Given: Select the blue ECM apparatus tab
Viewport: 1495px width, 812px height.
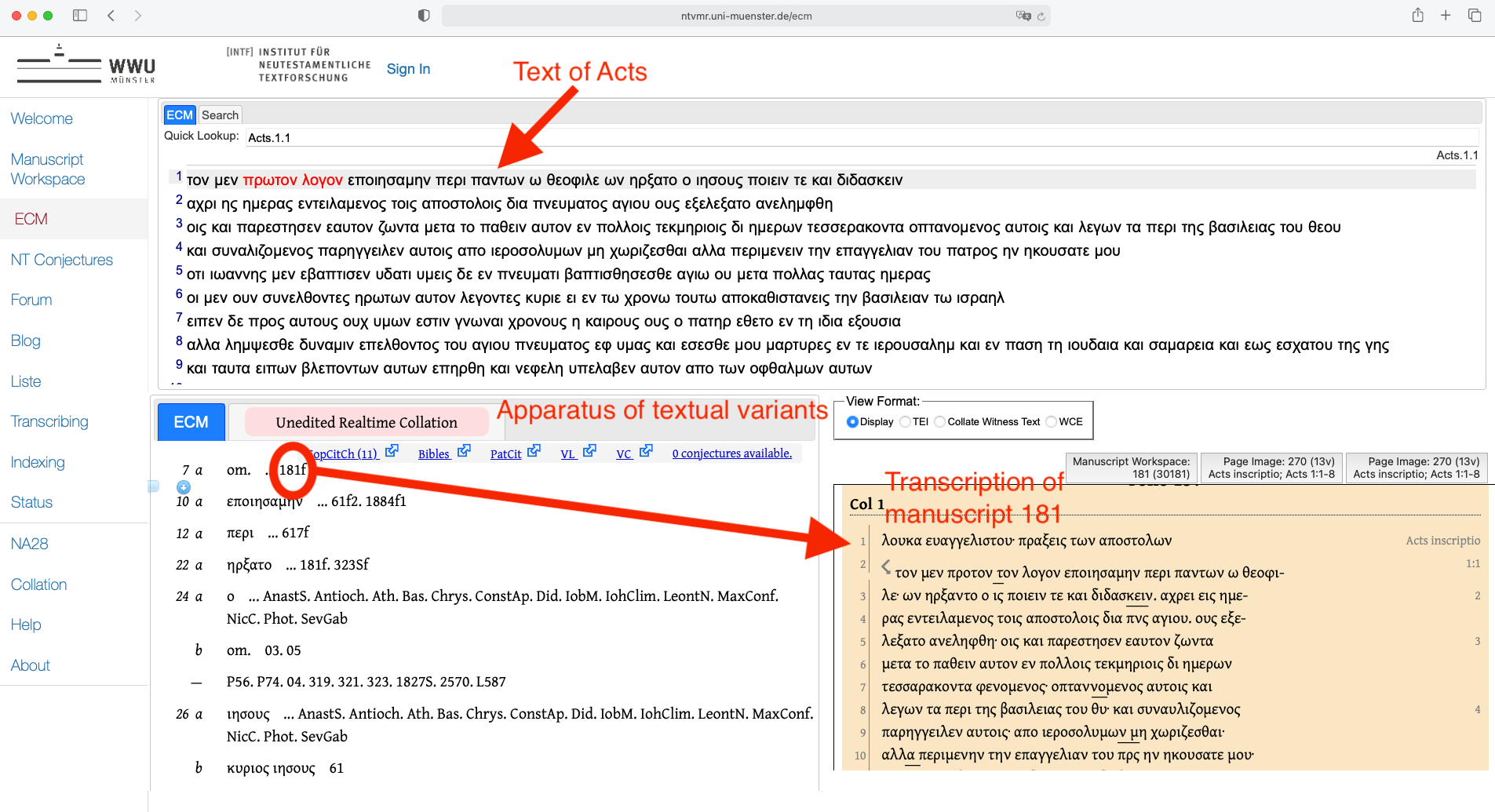Looking at the screenshot, I should click(191, 422).
